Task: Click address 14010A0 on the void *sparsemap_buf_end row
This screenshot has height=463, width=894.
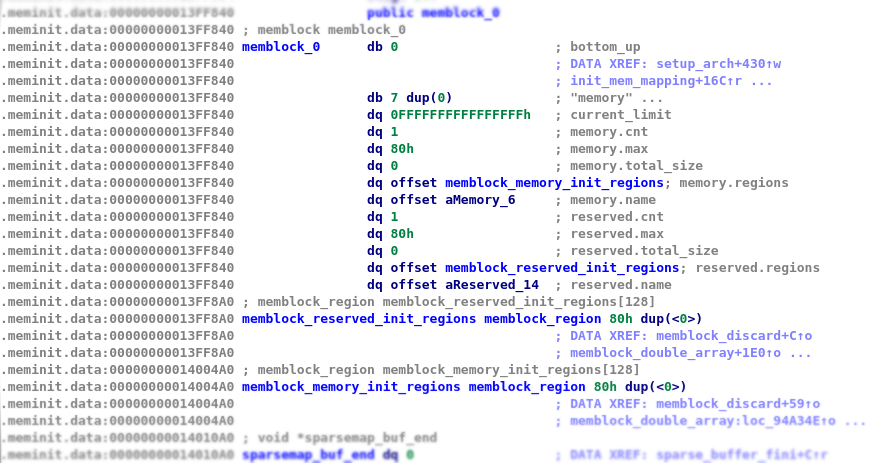Action: click(117, 438)
